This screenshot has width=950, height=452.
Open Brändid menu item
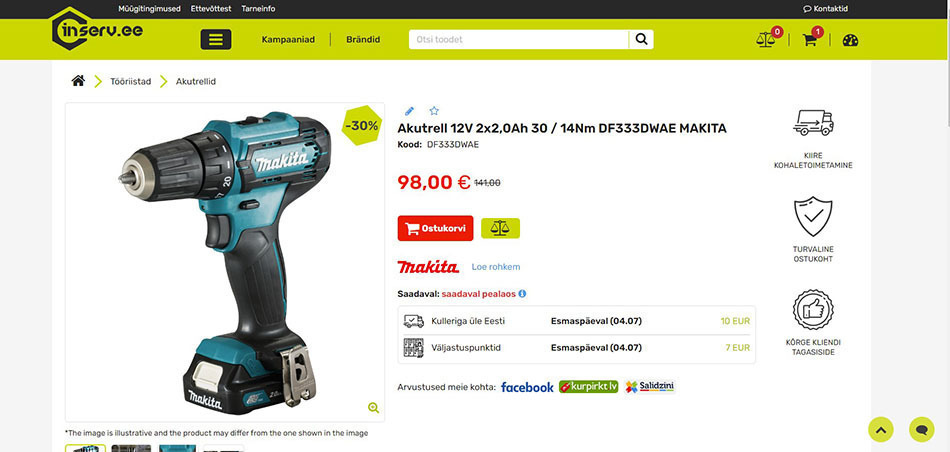click(363, 39)
